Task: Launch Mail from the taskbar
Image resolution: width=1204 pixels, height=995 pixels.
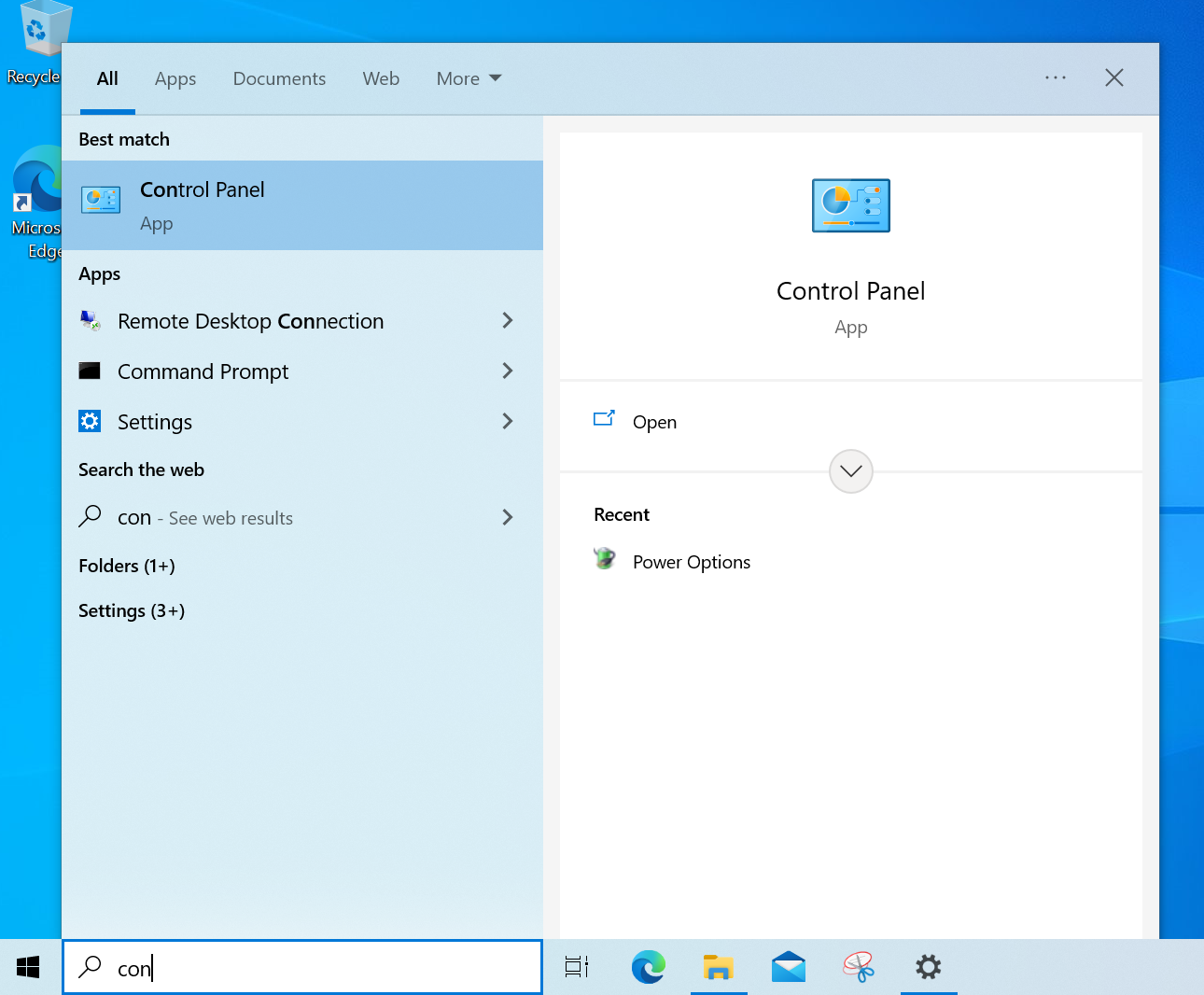Action: click(x=789, y=968)
